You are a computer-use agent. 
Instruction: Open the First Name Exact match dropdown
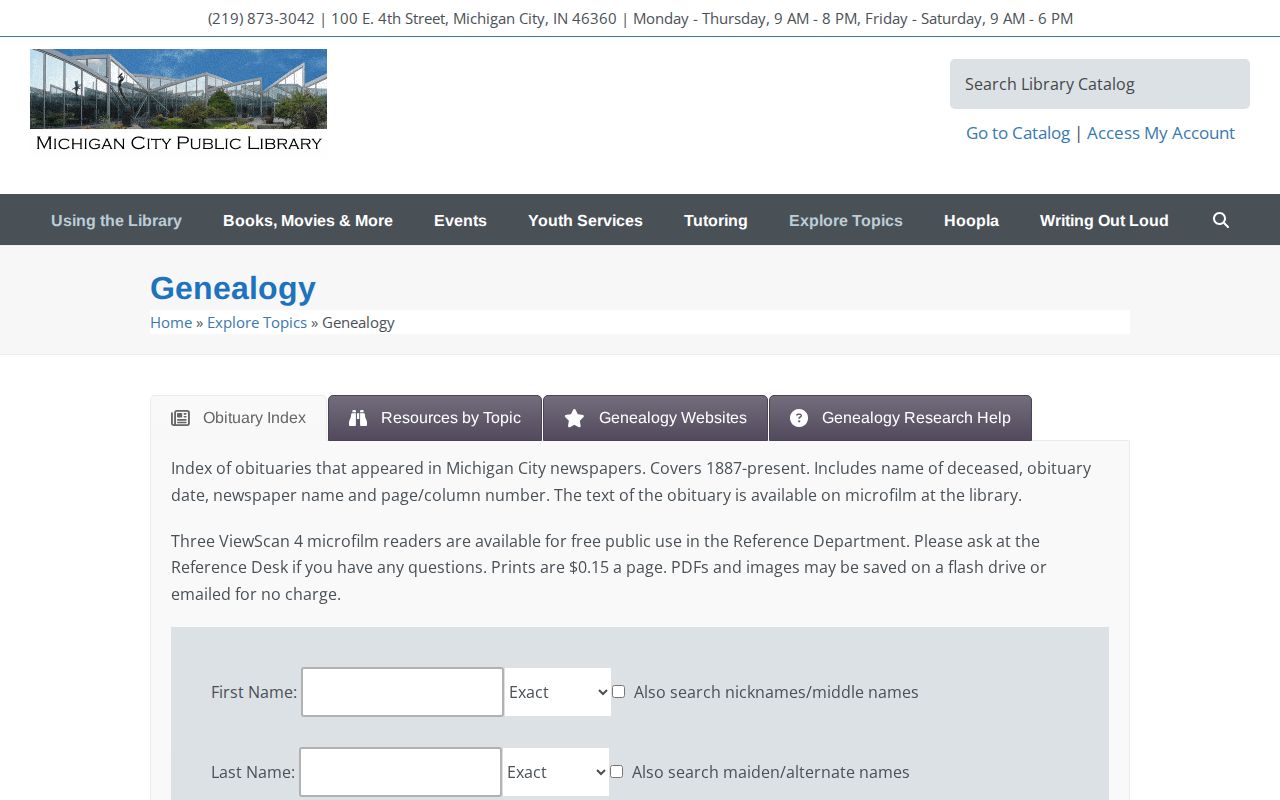click(x=557, y=692)
